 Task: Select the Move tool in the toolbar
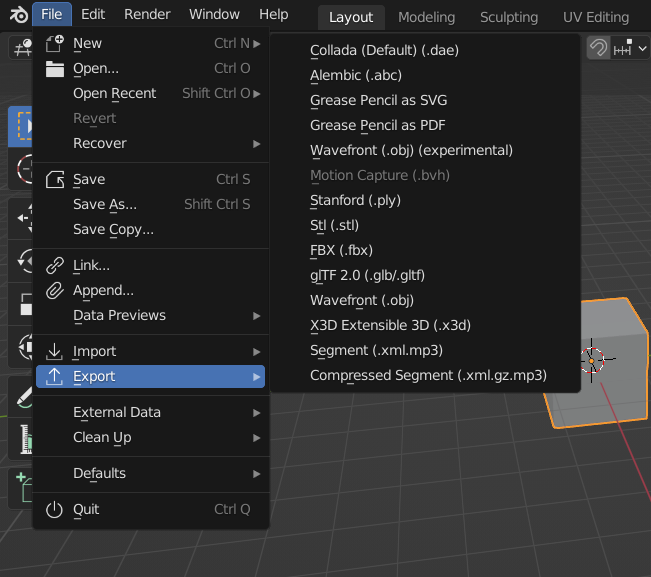(x=21, y=218)
